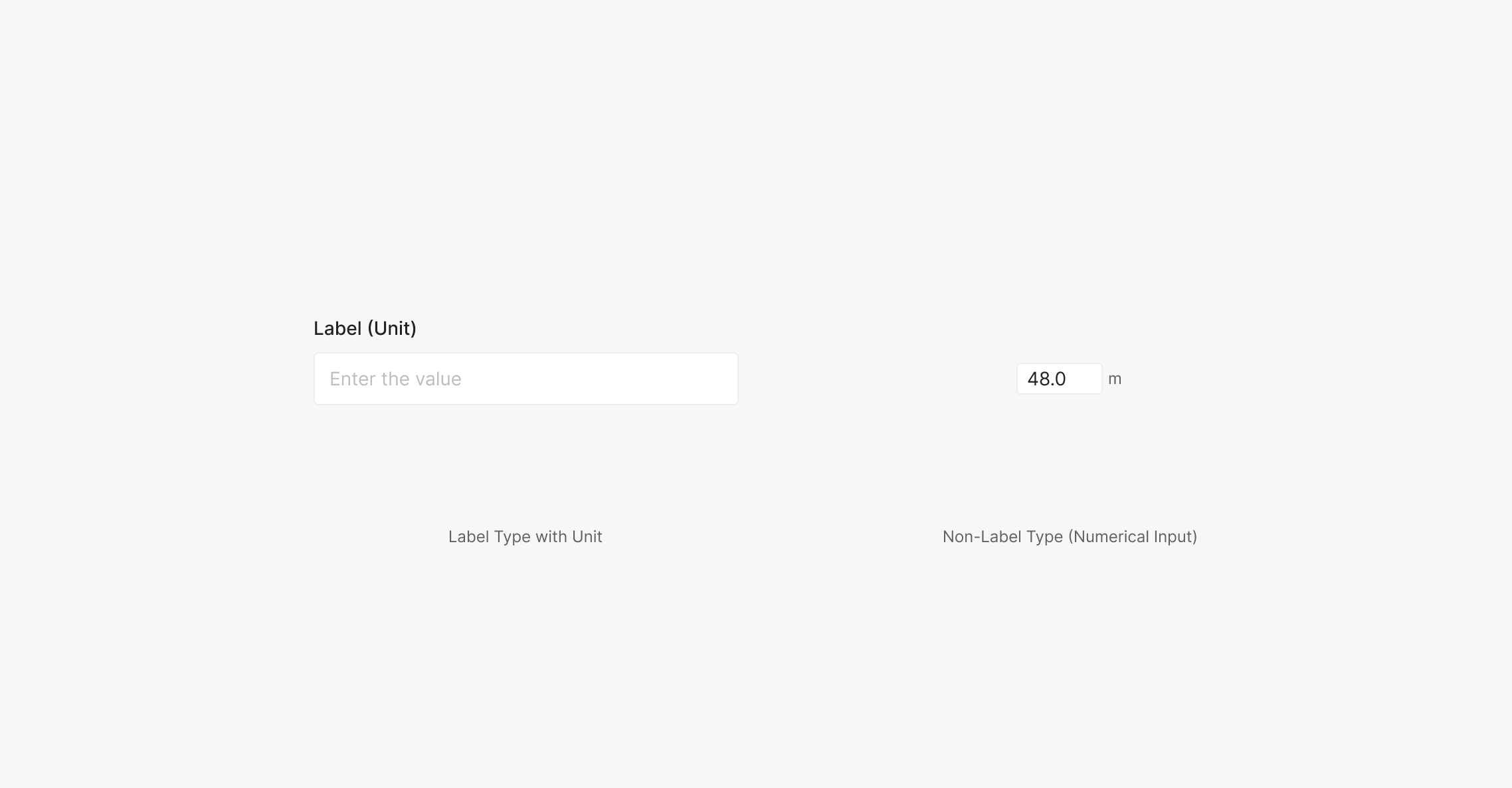Image resolution: width=1512 pixels, height=788 pixels.
Task: Click the 48.0 value in the small box
Action: [x=1046, y=379]
